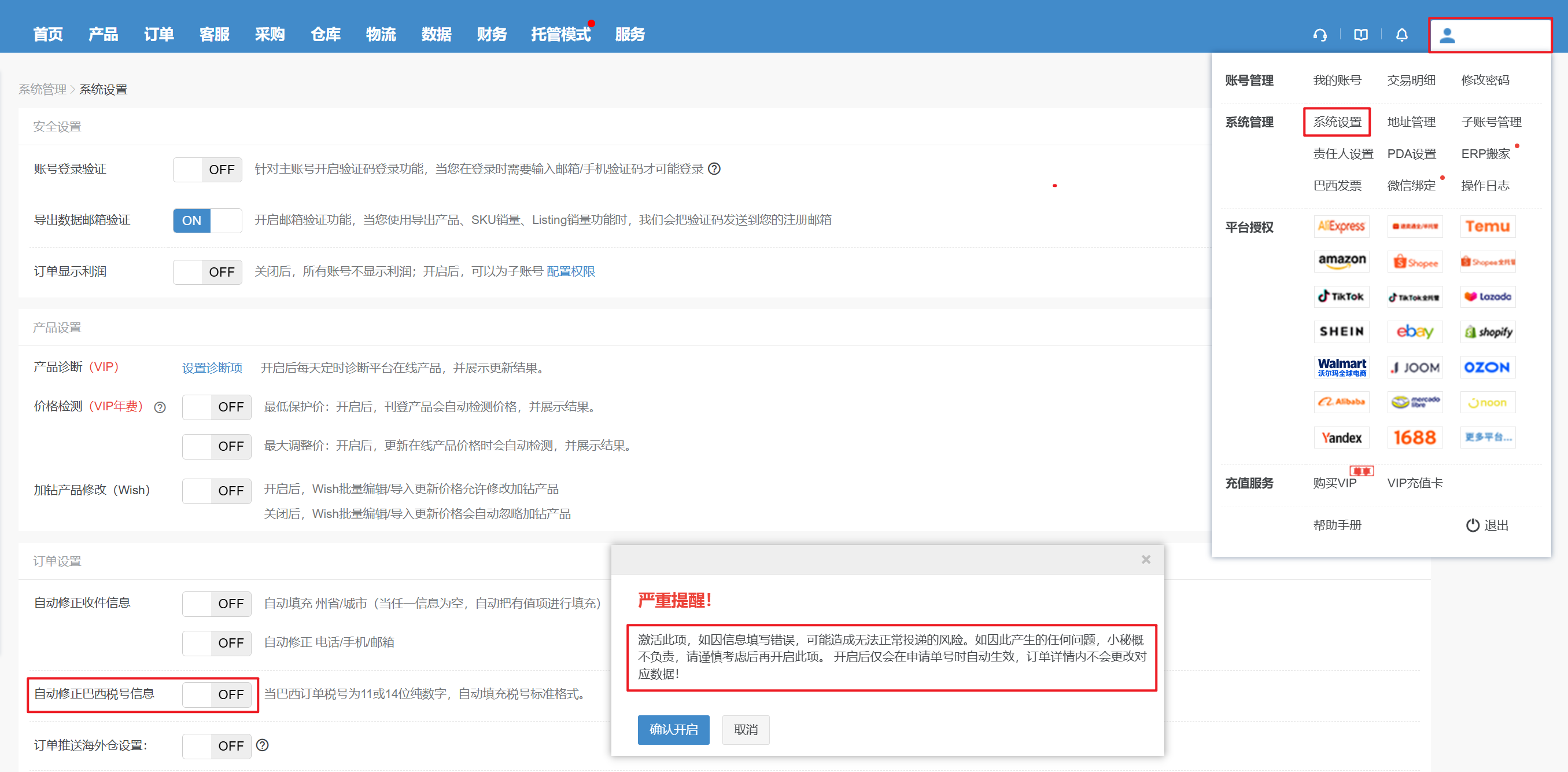Click help icon beside 价格检测
The width and height of the screenshot is (1568, 772).
click(x=160, y=407)
